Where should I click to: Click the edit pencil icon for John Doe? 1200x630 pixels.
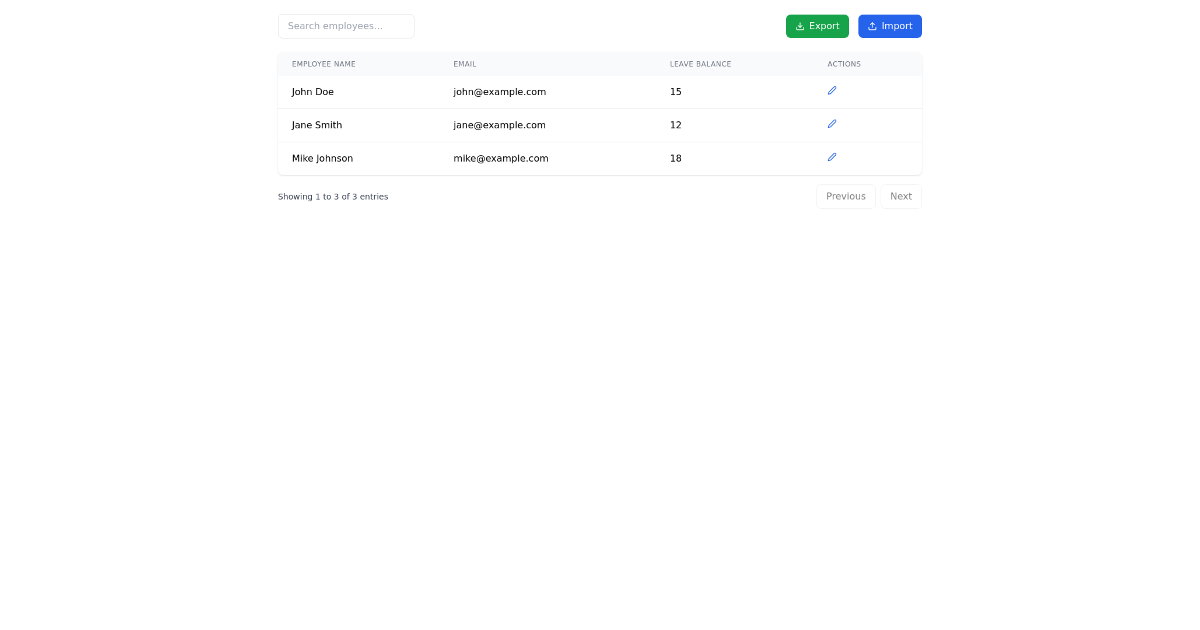pos(832,90)
